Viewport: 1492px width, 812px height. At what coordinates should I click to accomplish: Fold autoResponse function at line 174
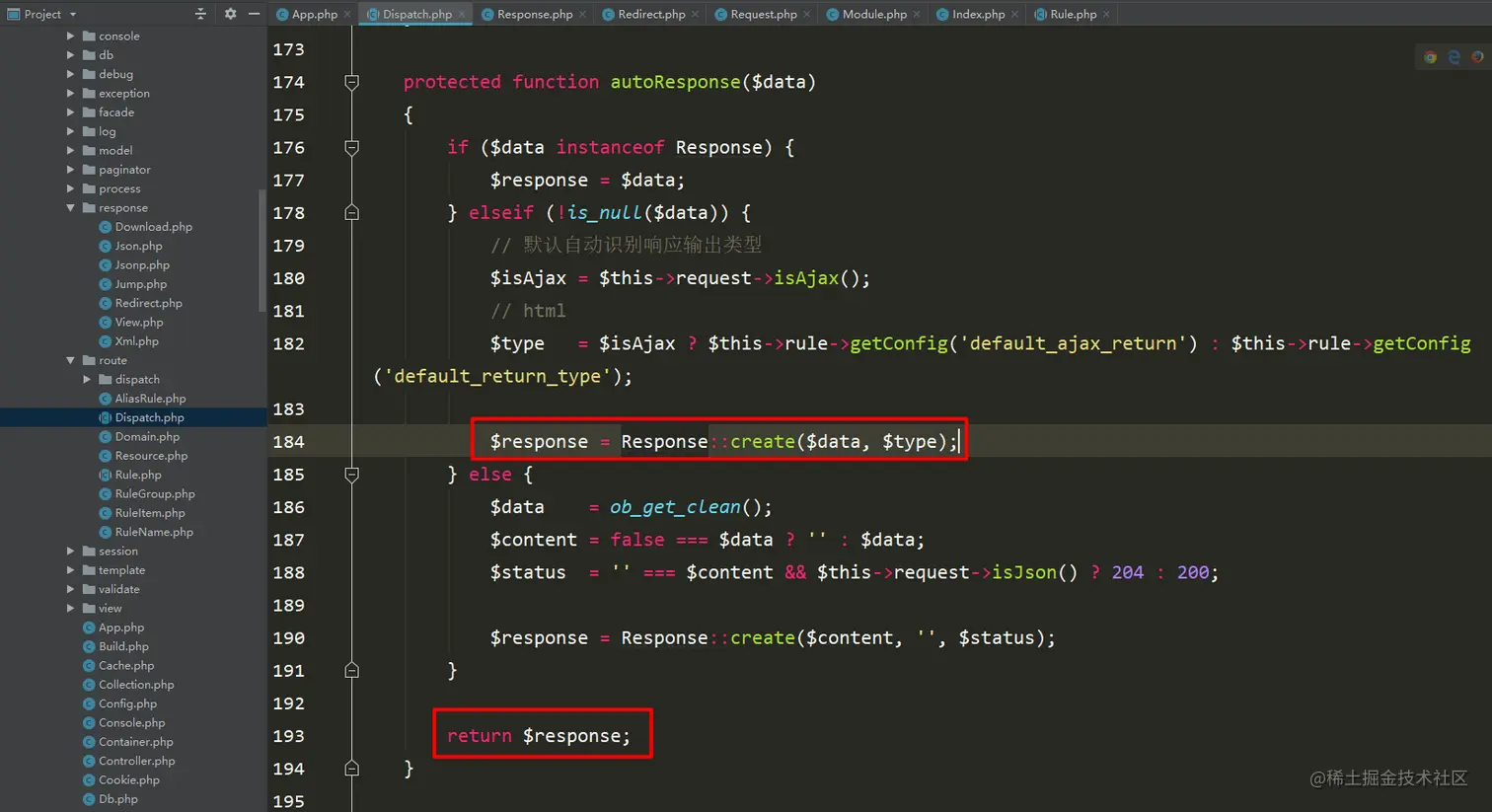pyautogui.click(x=351, y=82)
